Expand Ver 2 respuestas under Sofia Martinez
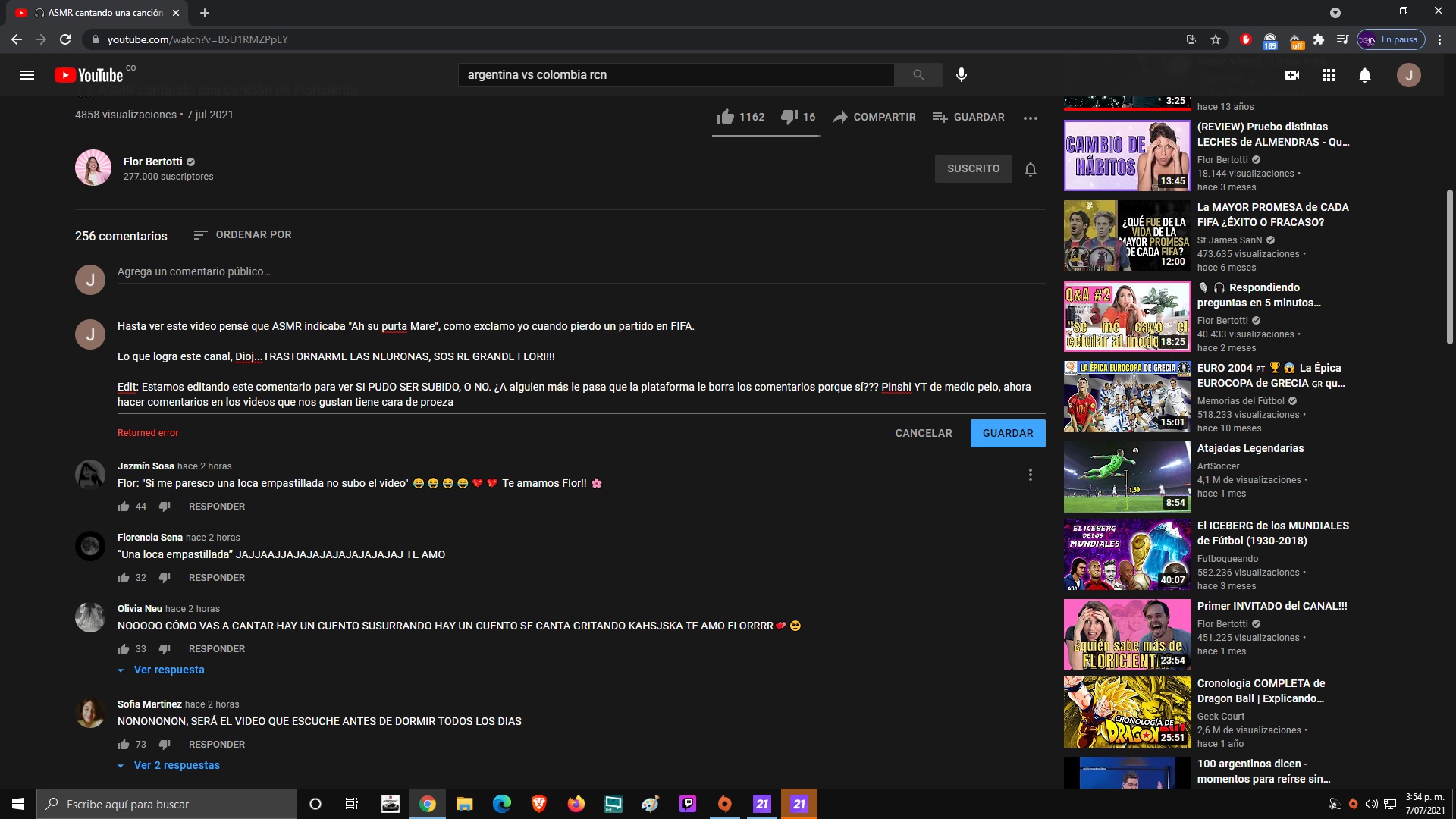 point(176,765)
